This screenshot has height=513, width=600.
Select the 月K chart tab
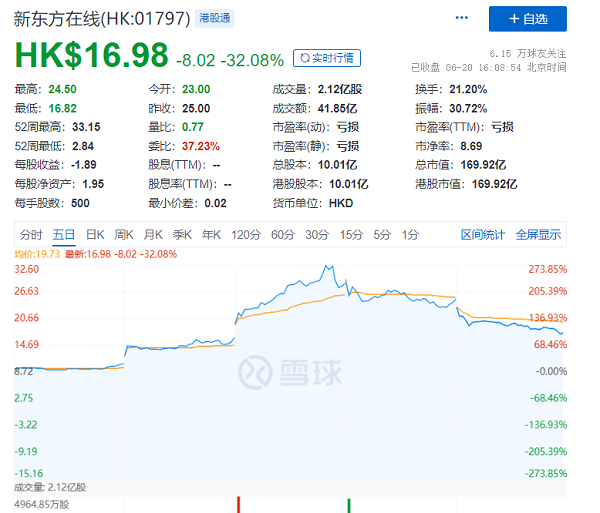(x=153, y=235)
